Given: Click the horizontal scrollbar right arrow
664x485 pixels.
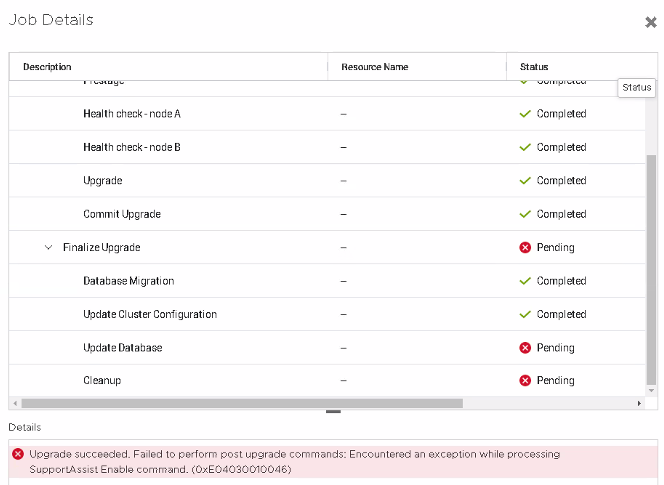Looking at the screenshot, I should click(x=640, y=403).
